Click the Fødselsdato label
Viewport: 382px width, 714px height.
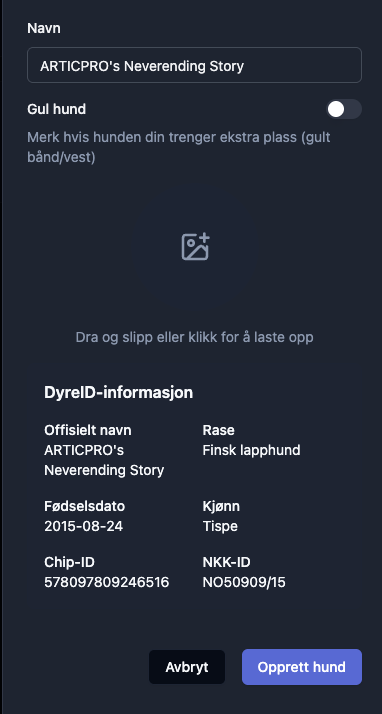[x=84, y=506]
